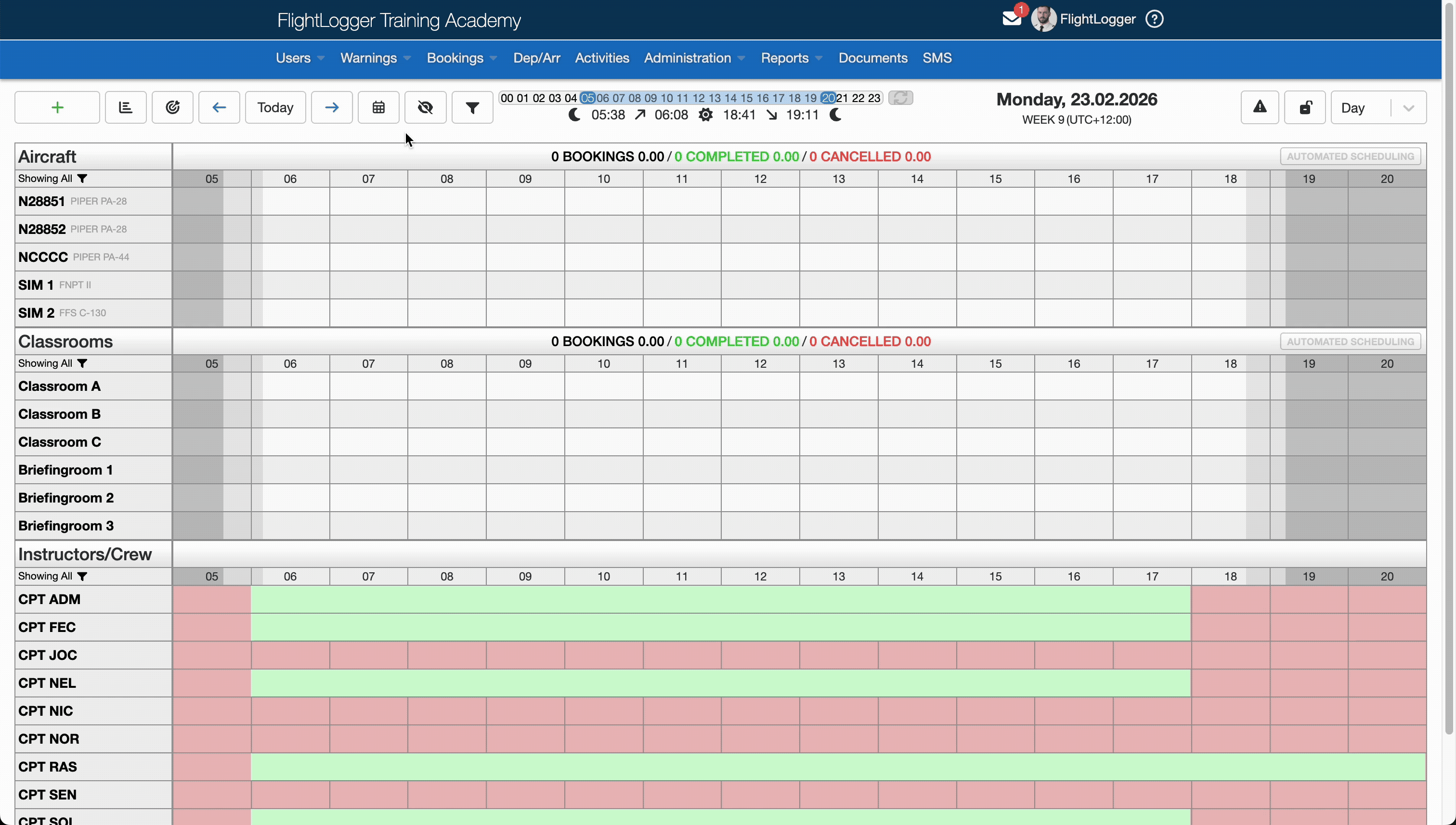Screen dimensions: 1456x825
Task: Toggle hidden bookings with the eye-slash icon
Action: pyautogui.click(x=425, y=107)
